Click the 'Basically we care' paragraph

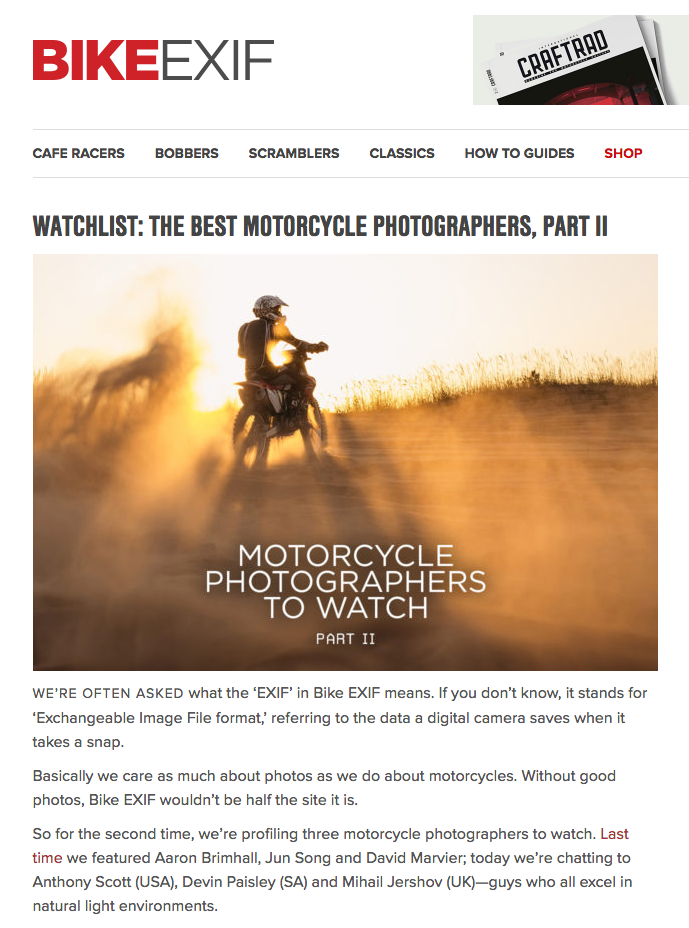tap(324, 788)
